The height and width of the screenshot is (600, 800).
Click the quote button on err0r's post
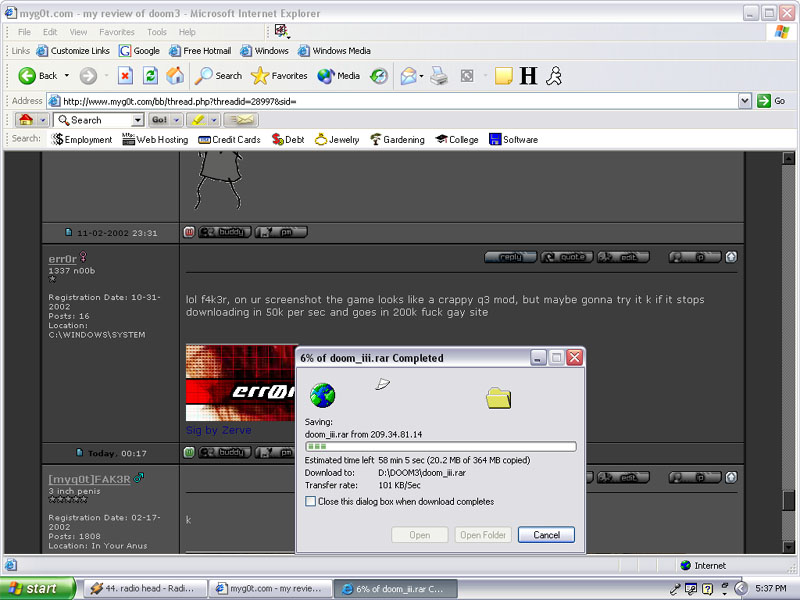pyautogui.click(x=566, y=257)
